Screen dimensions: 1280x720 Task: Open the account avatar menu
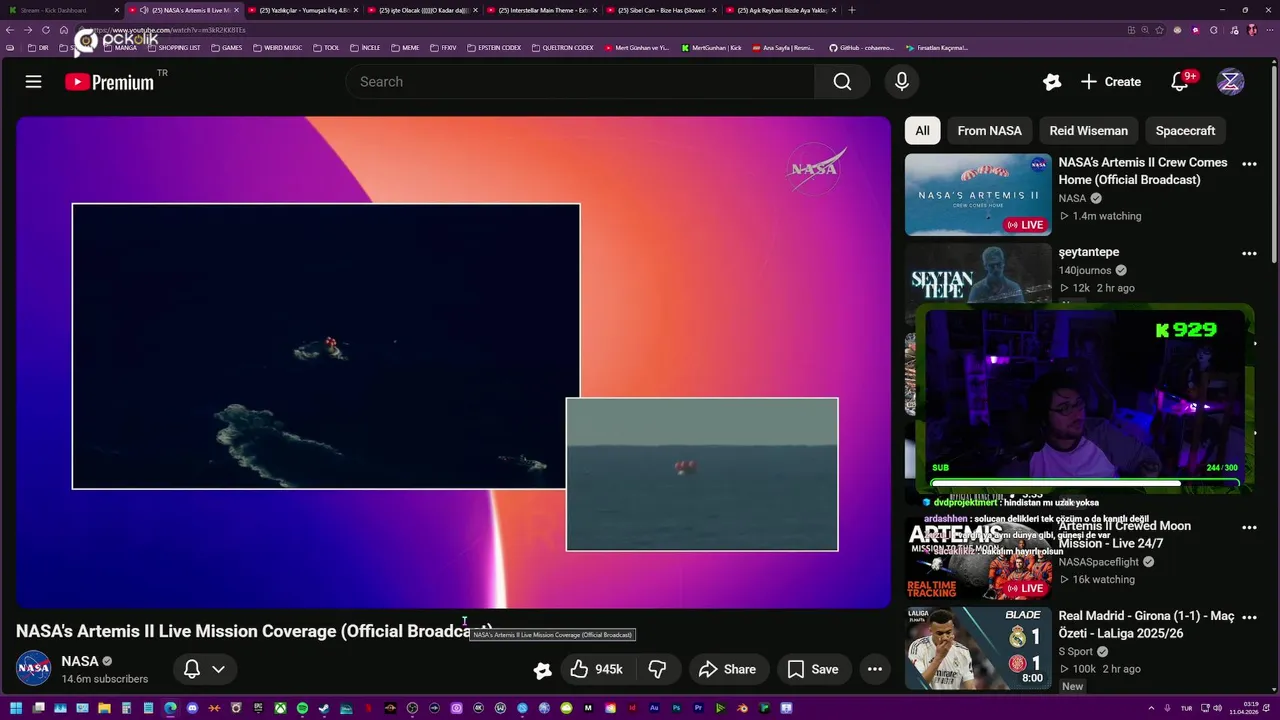pos(1230,82)
